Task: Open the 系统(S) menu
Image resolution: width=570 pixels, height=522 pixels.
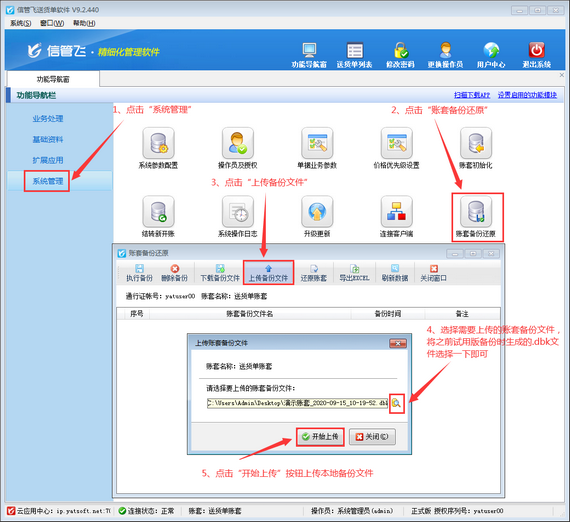Action: [20, 23]
